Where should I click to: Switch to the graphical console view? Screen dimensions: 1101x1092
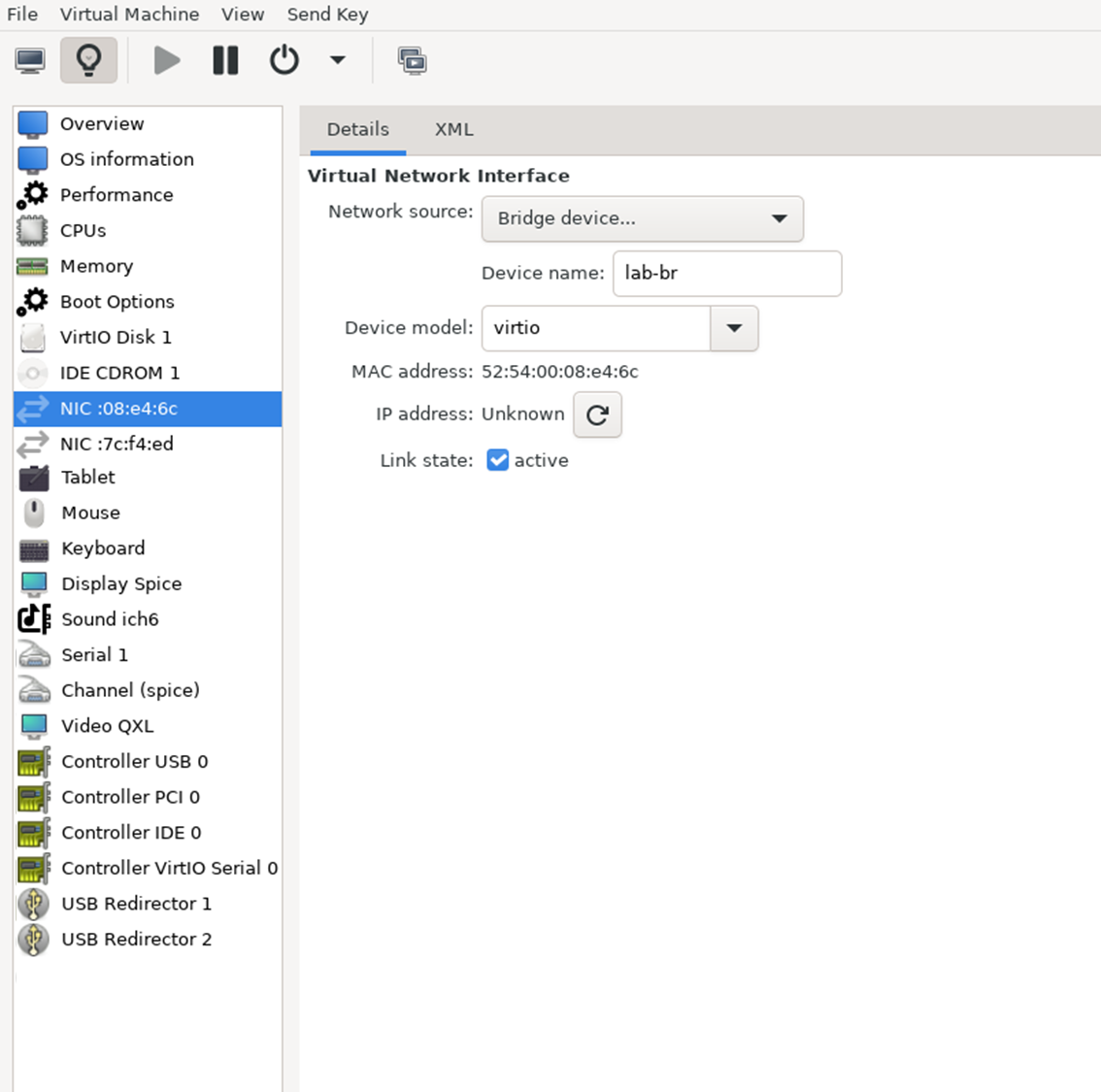click(x=30, y=59)
